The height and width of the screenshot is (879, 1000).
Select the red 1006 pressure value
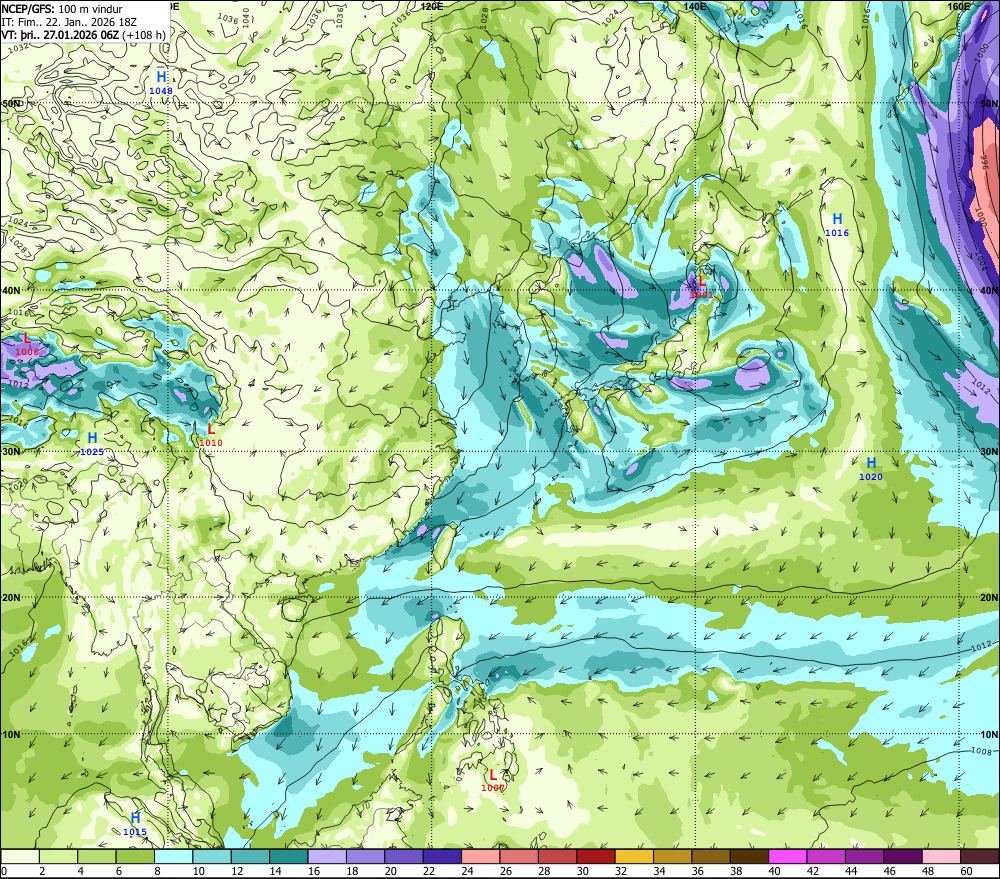[x=27, y=352]
